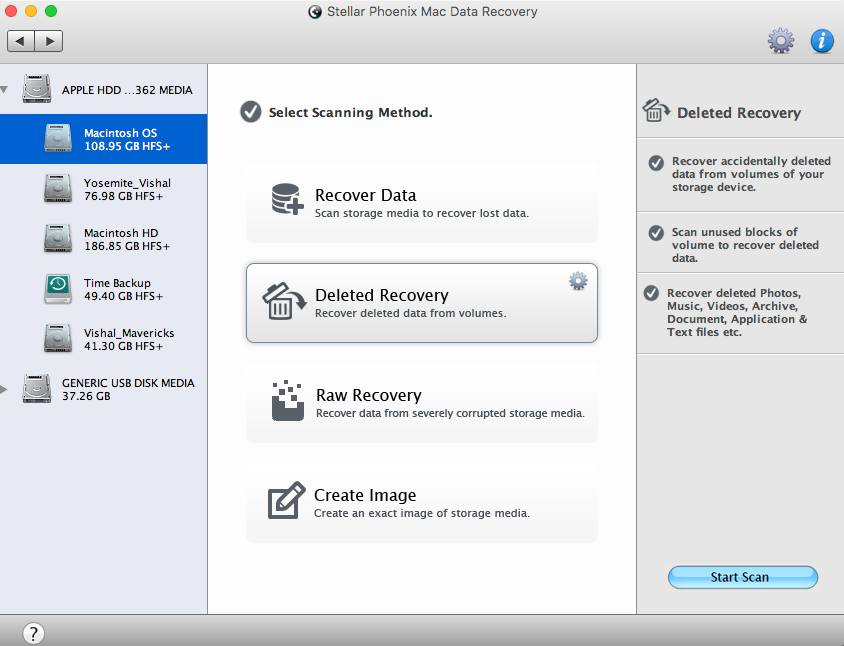Open the preferences gear in toolbar
This screenshot has height=646, width=844.
click(780, 41)
